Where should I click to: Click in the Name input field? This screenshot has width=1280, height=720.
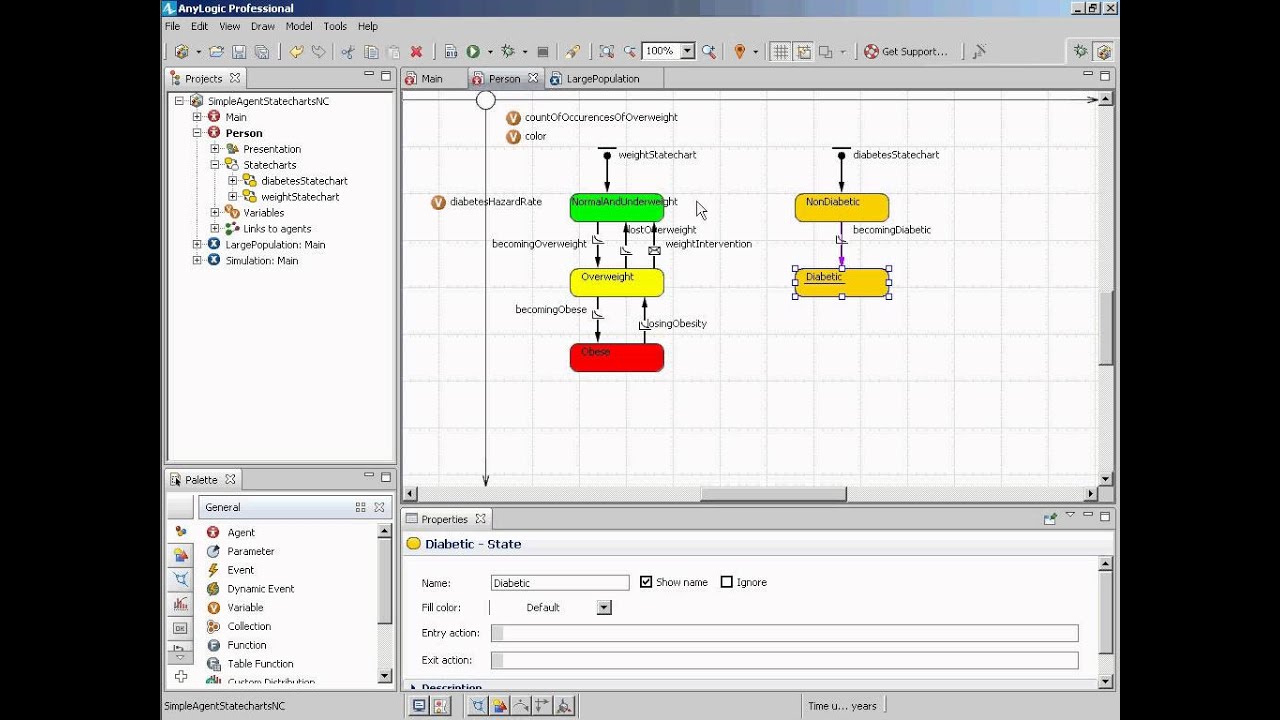(x=560, y=582)
